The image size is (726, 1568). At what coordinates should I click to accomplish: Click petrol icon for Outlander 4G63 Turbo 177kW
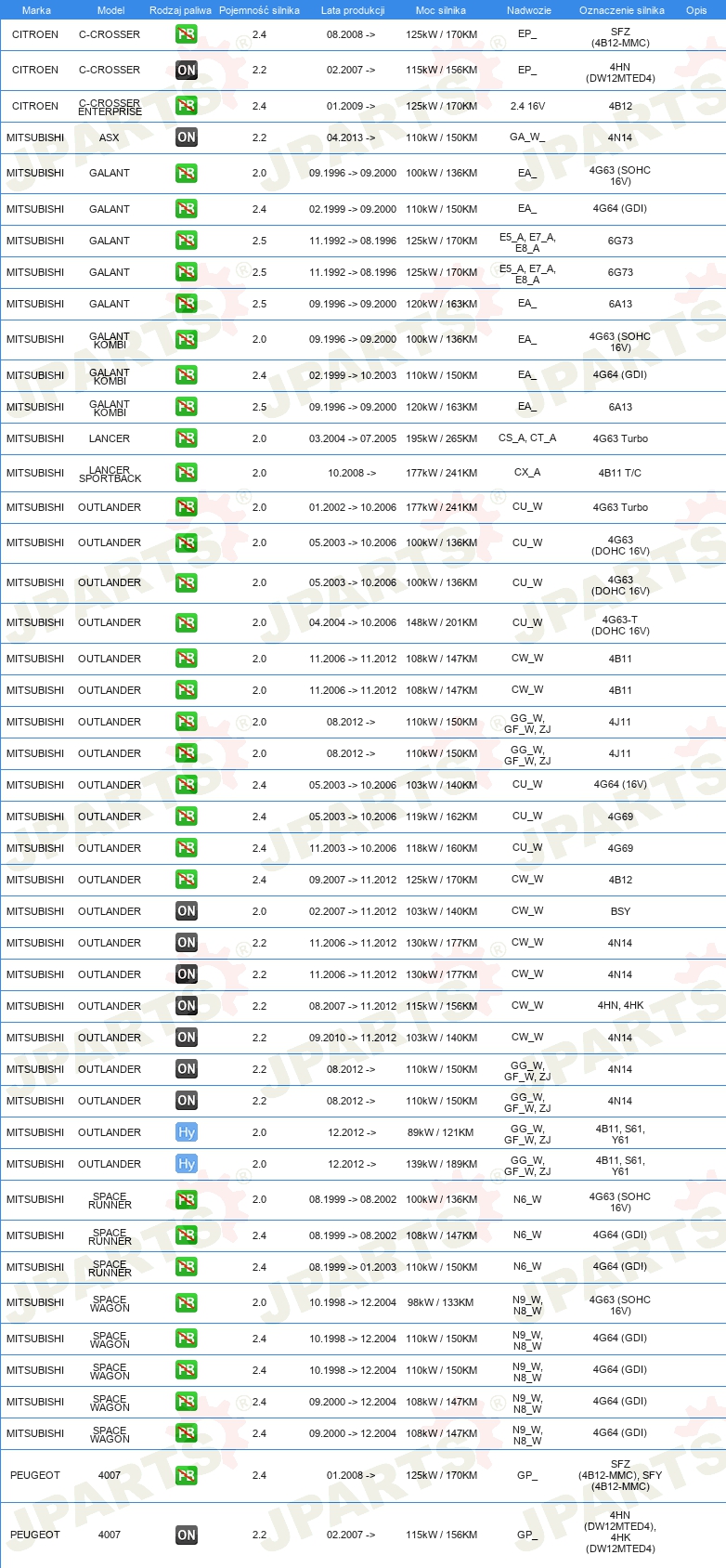(x=187, y=507)
